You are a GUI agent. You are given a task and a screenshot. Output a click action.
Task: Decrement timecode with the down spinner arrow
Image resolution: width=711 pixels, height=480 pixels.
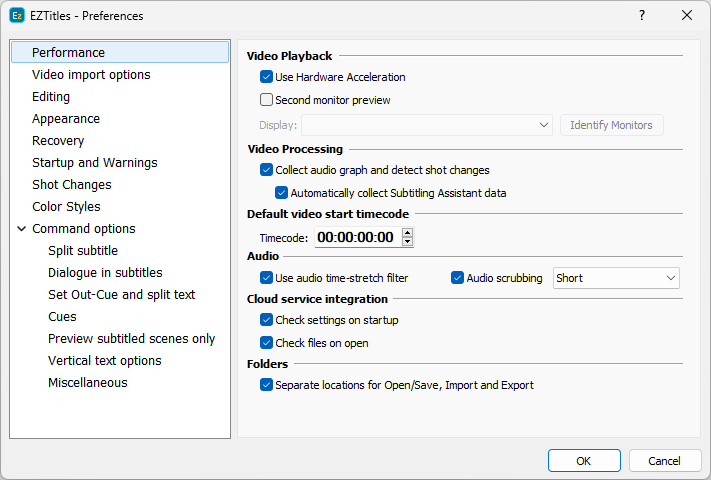coord(407,242)
